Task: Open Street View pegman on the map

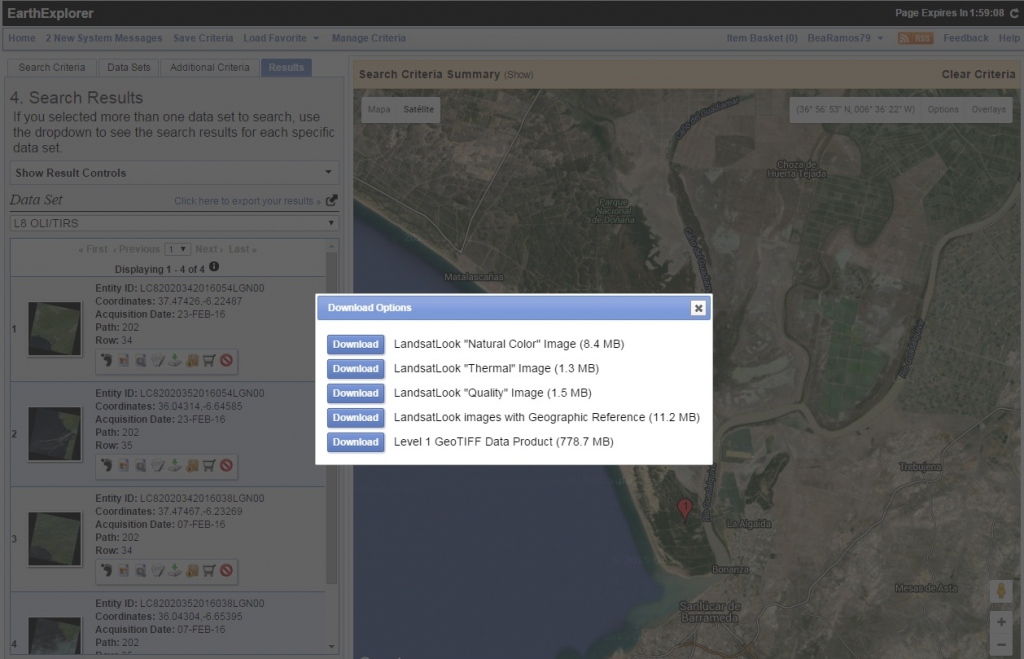Action: [x=1001, y=591]
